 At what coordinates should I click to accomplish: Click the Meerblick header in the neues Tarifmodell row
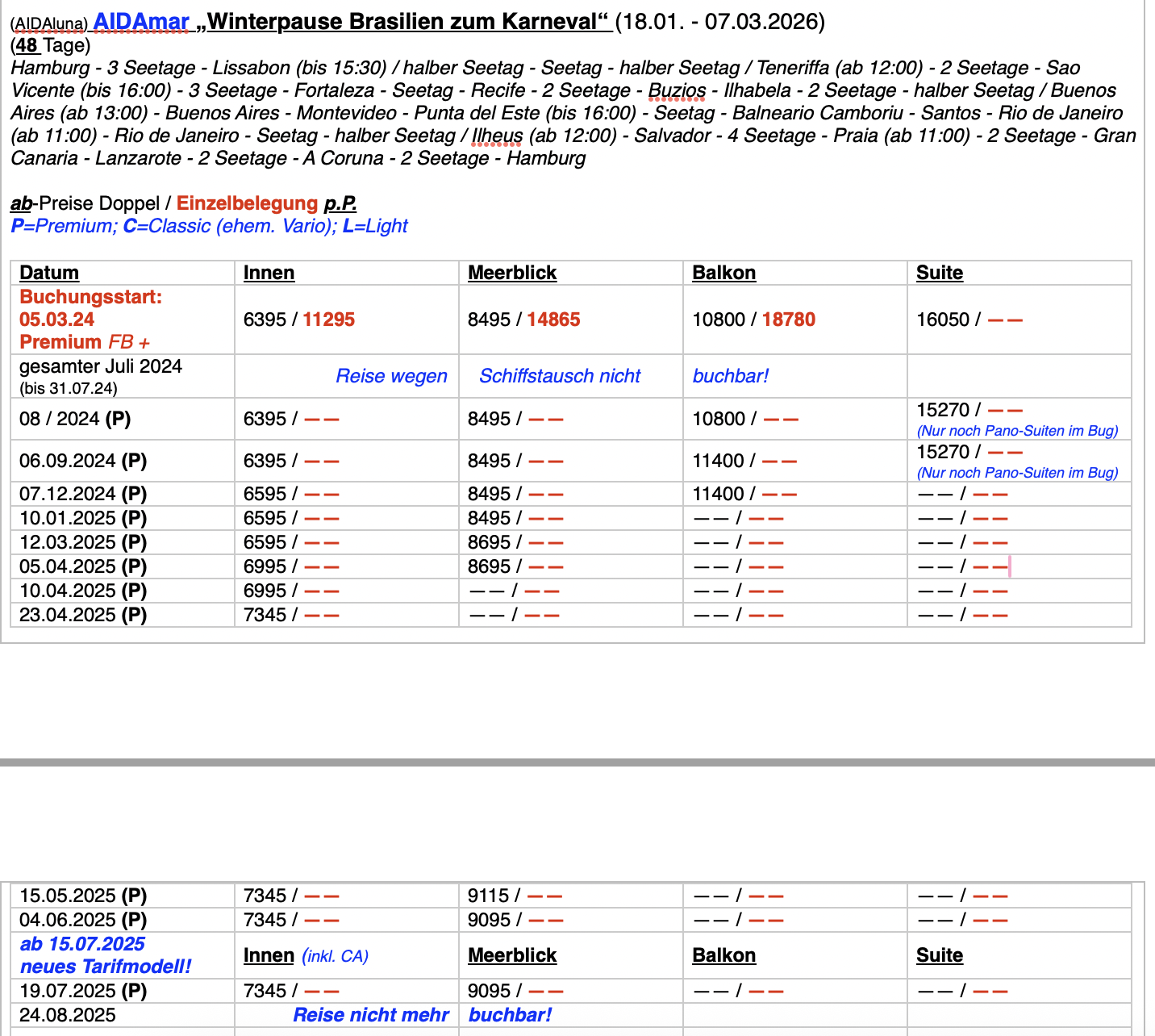pos(512,955)
